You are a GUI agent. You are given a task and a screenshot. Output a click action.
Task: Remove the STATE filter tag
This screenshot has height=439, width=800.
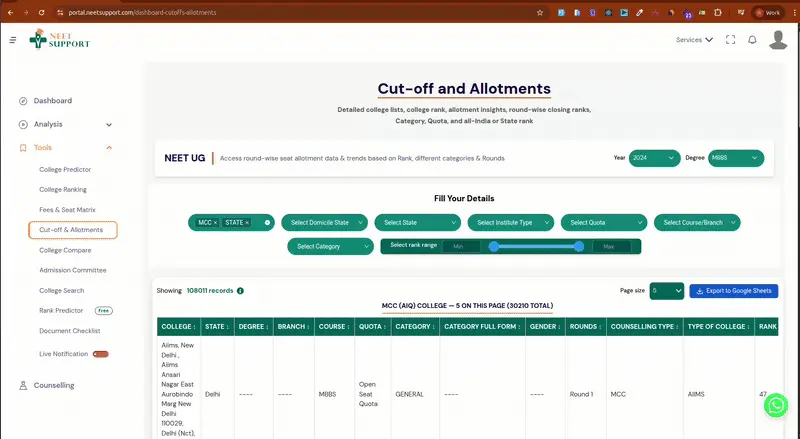click(247, 222)
